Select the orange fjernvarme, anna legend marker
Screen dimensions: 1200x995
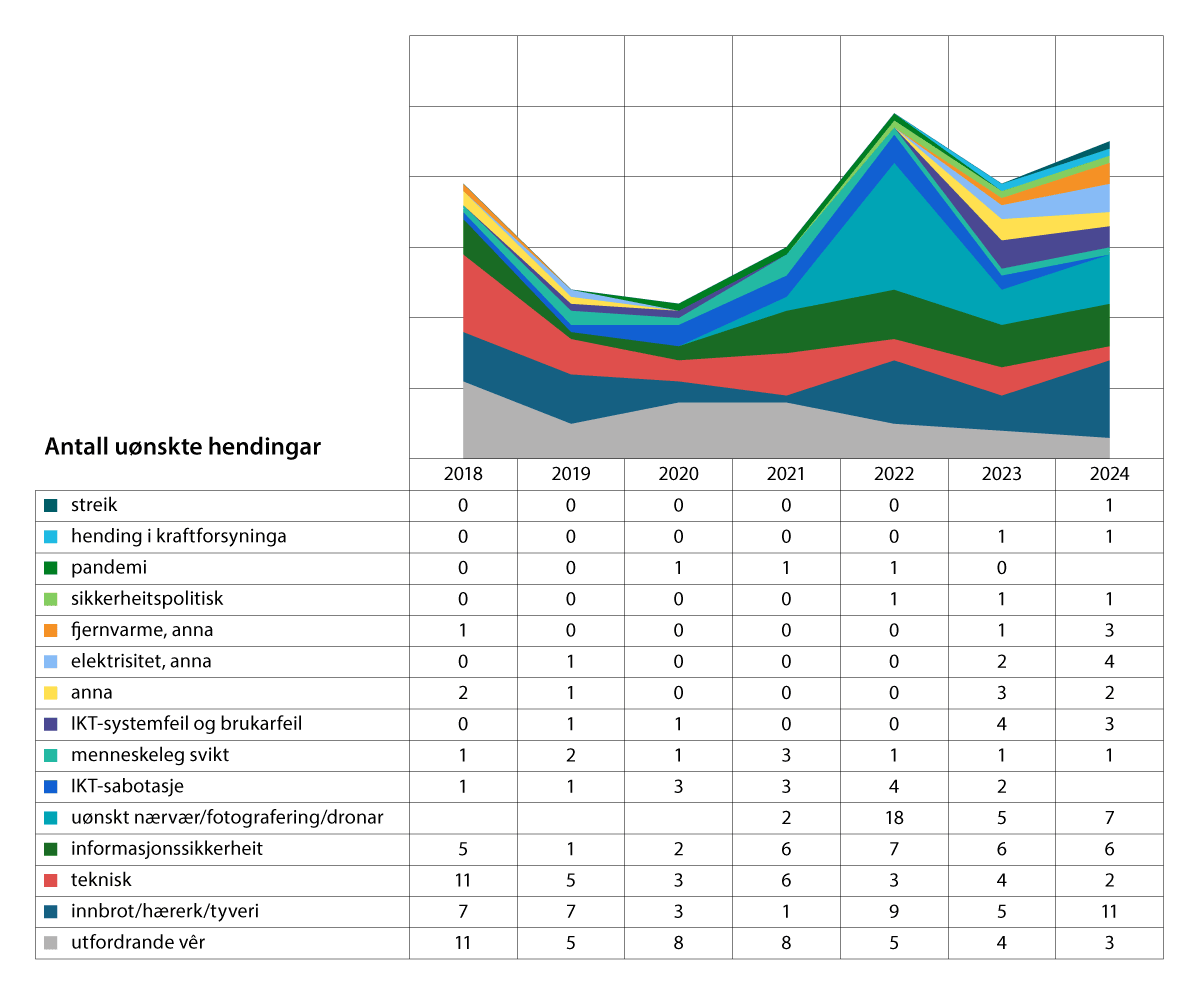tap(50, 629)
